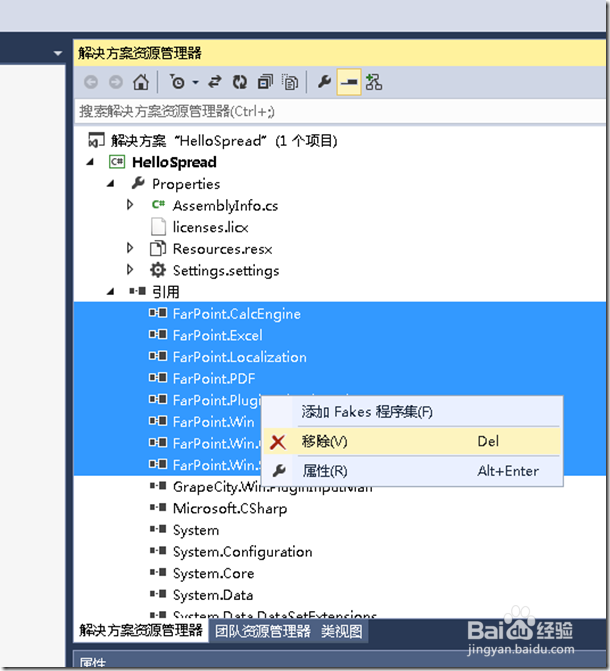Open dropdown arrow next to clock filter icon
The image size is (610, 671).
coord(195,82)
